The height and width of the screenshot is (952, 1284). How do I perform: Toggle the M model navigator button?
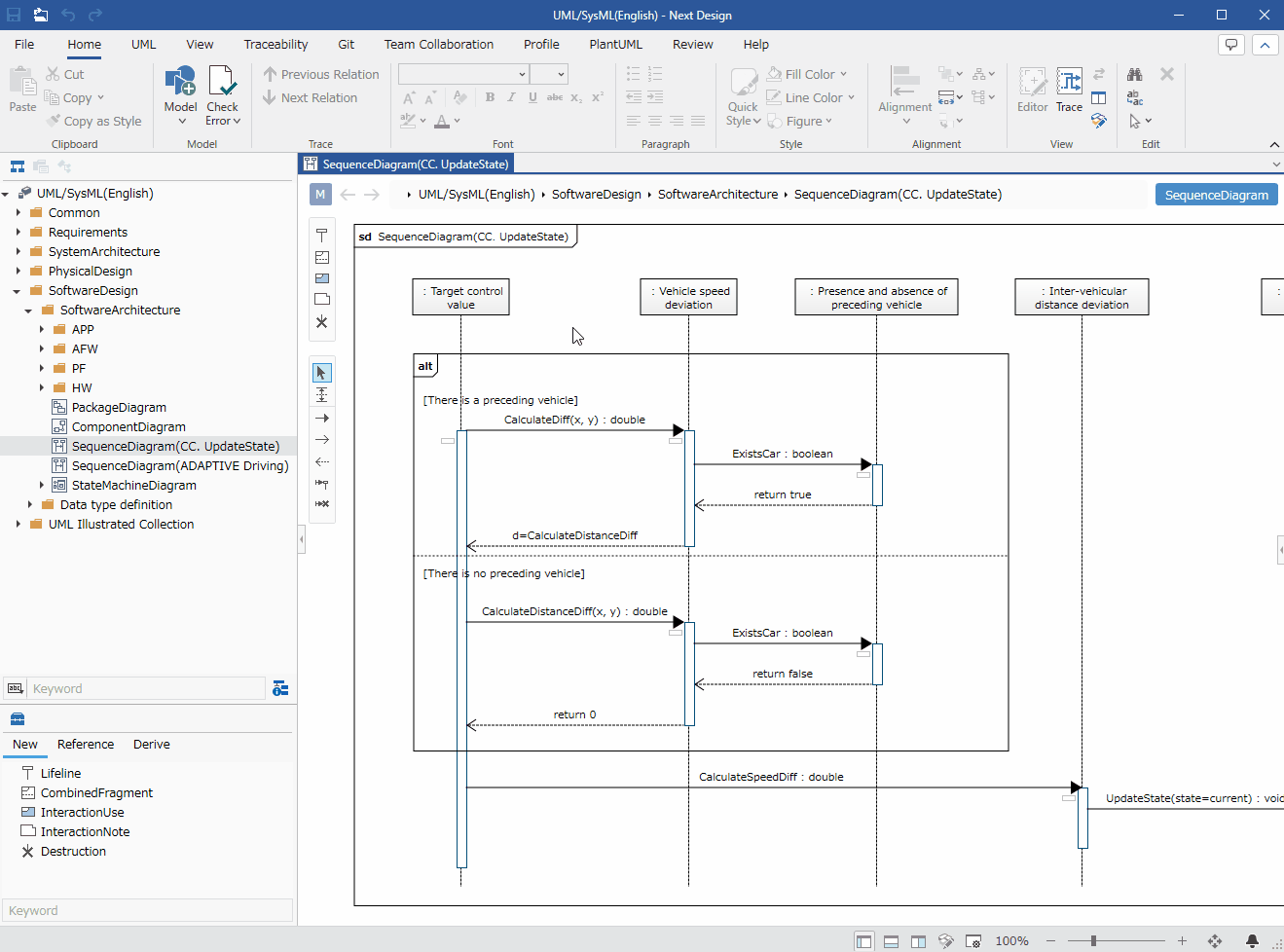[320, 195]
